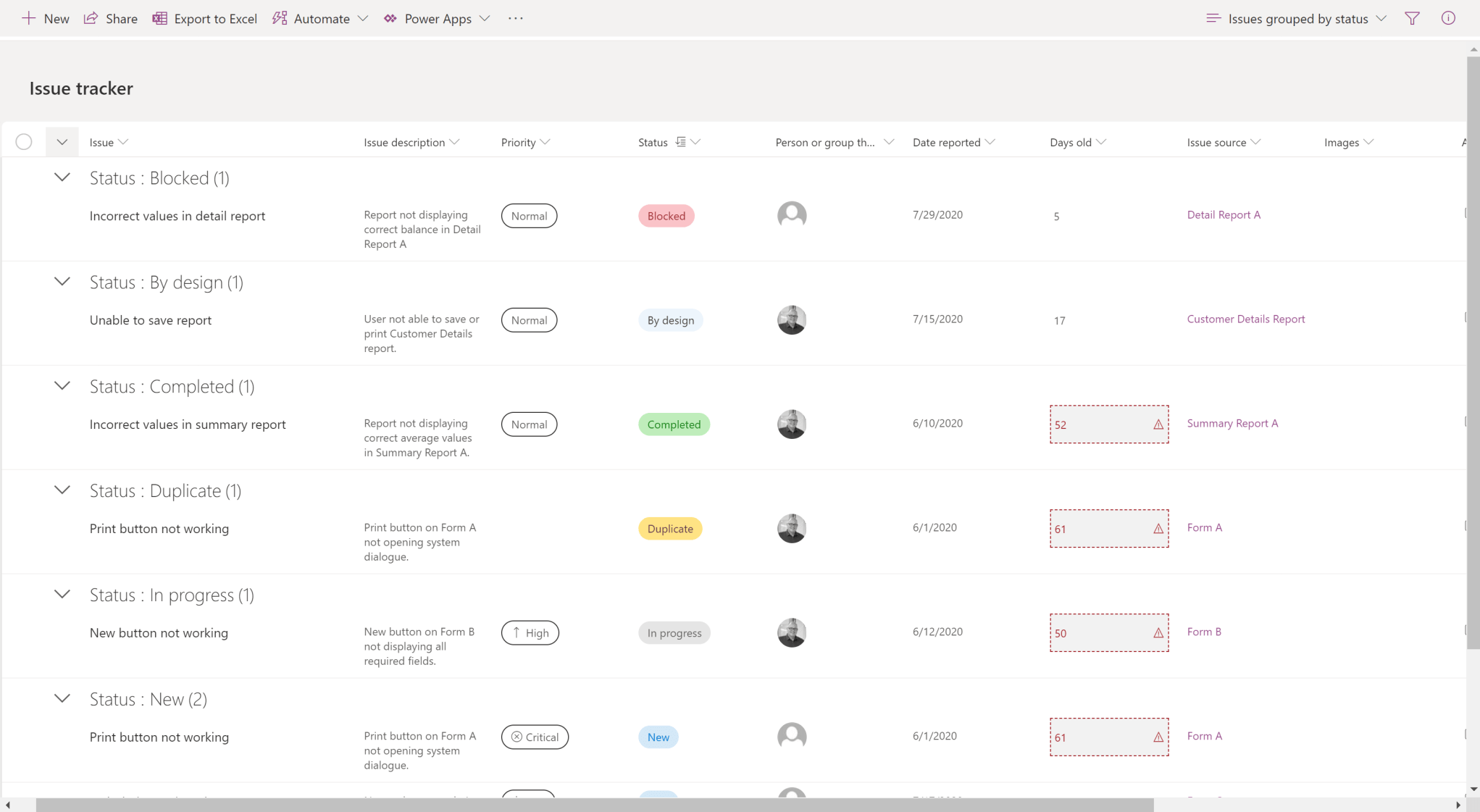Click the Critical priority icon on Print button row
1480x812 pixels.
pyautogui.click(x=517, y=737)
